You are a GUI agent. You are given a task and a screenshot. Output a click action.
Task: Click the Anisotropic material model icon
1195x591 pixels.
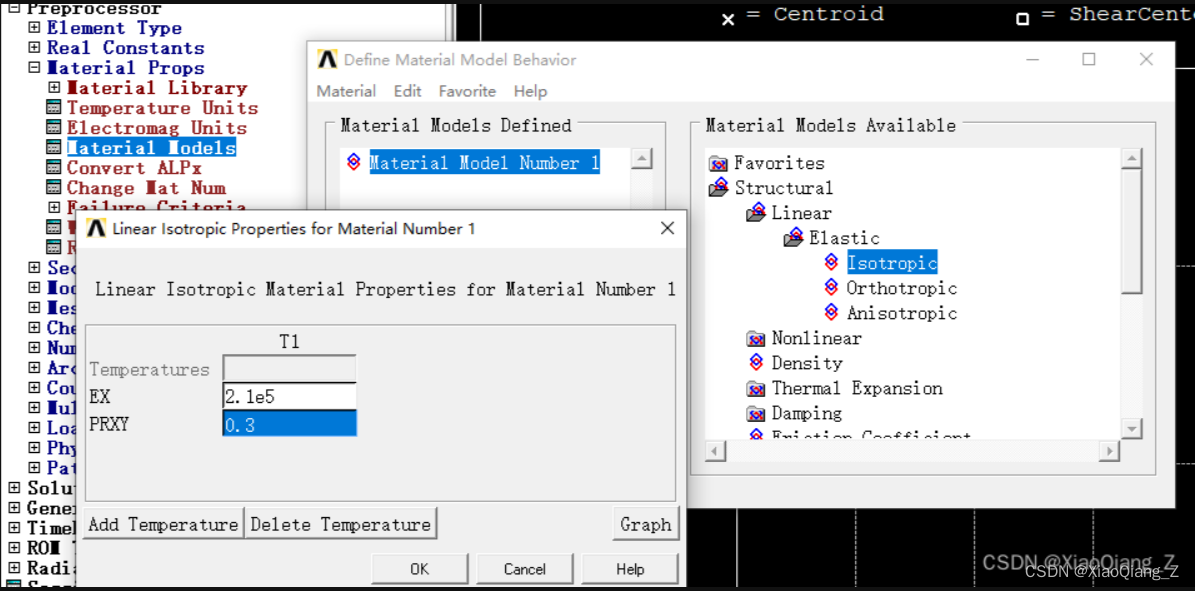(x=831, y=313)
